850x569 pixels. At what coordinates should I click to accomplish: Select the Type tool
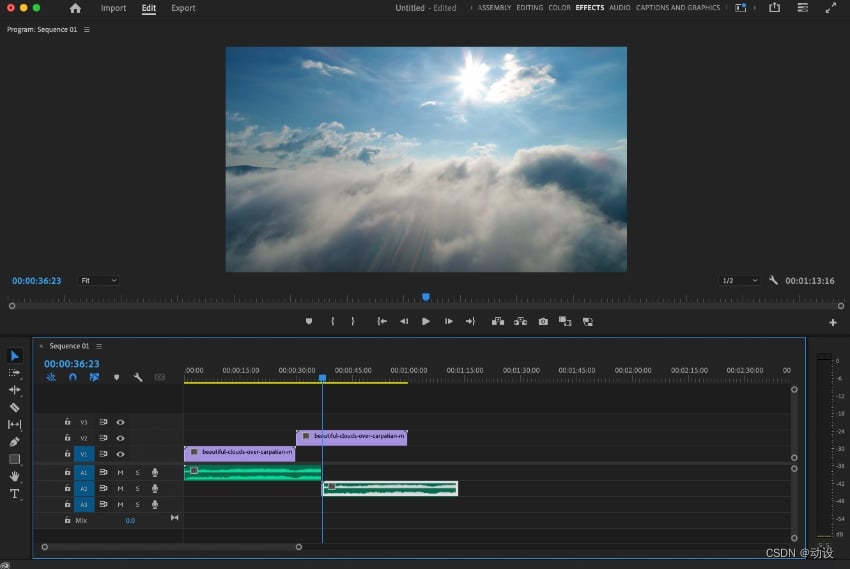tap(15, 493)
